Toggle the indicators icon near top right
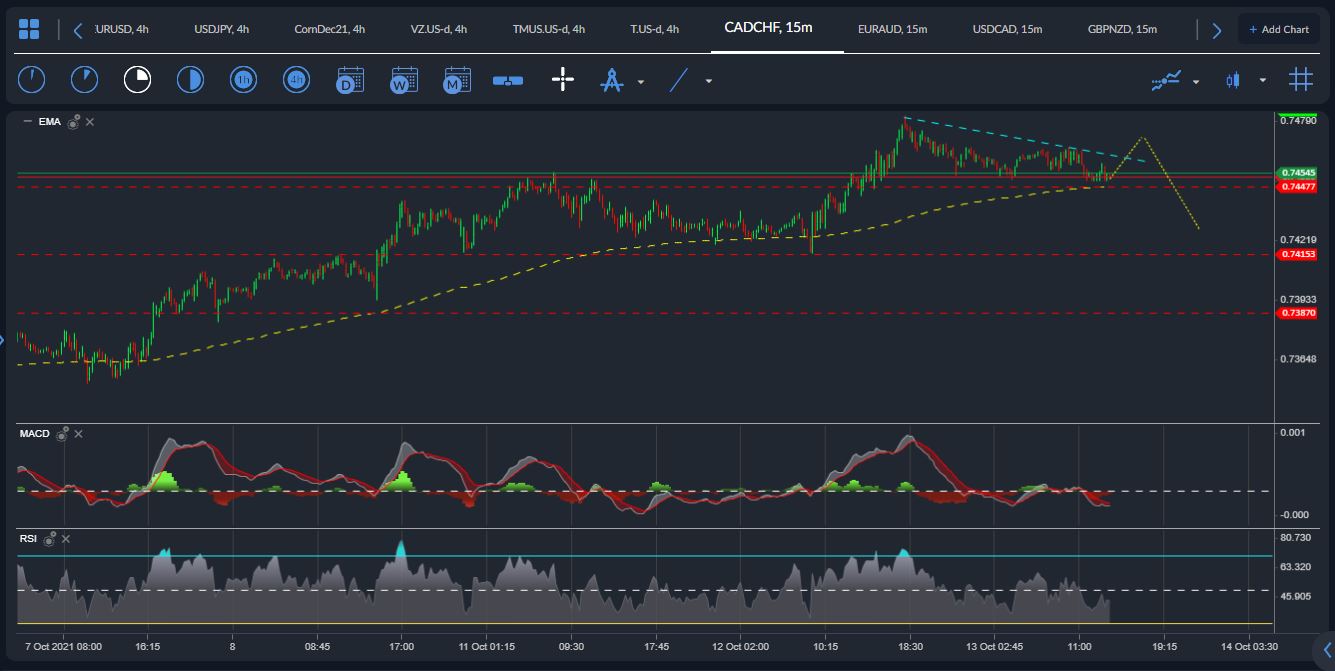This screenshot has width=1335, height=671. click(x=1168, y=79)
